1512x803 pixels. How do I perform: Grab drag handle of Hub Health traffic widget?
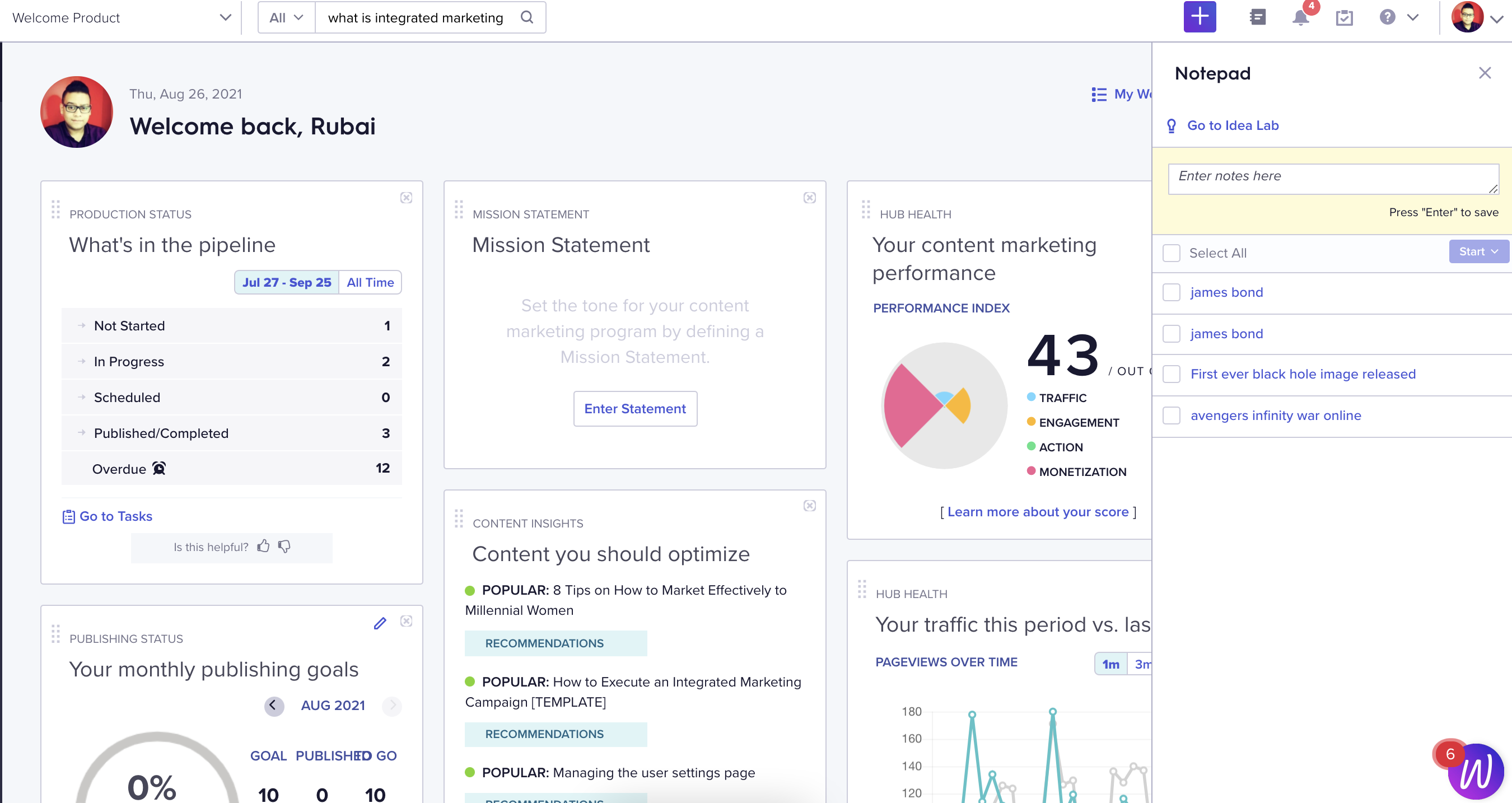click(x=862, y=589)
